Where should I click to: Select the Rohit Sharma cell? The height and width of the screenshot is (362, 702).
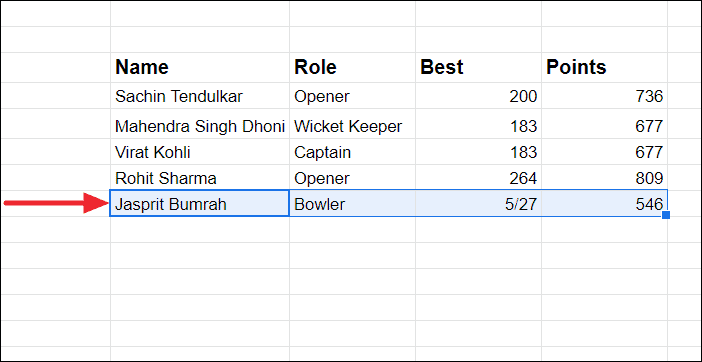tap(200, 178)
